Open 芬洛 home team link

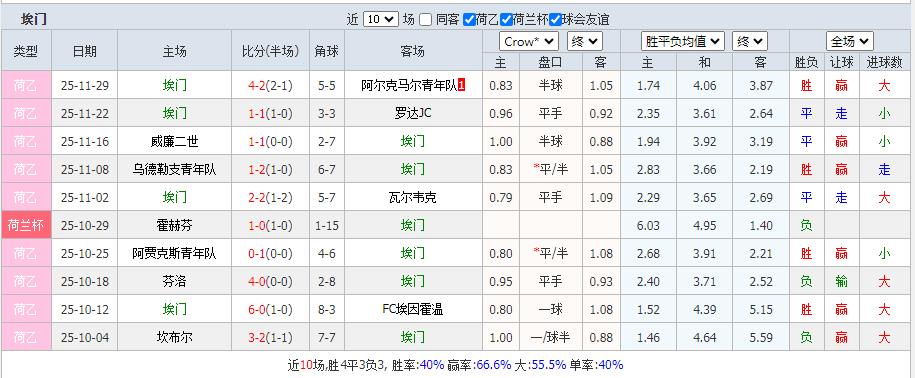(174, 282)
